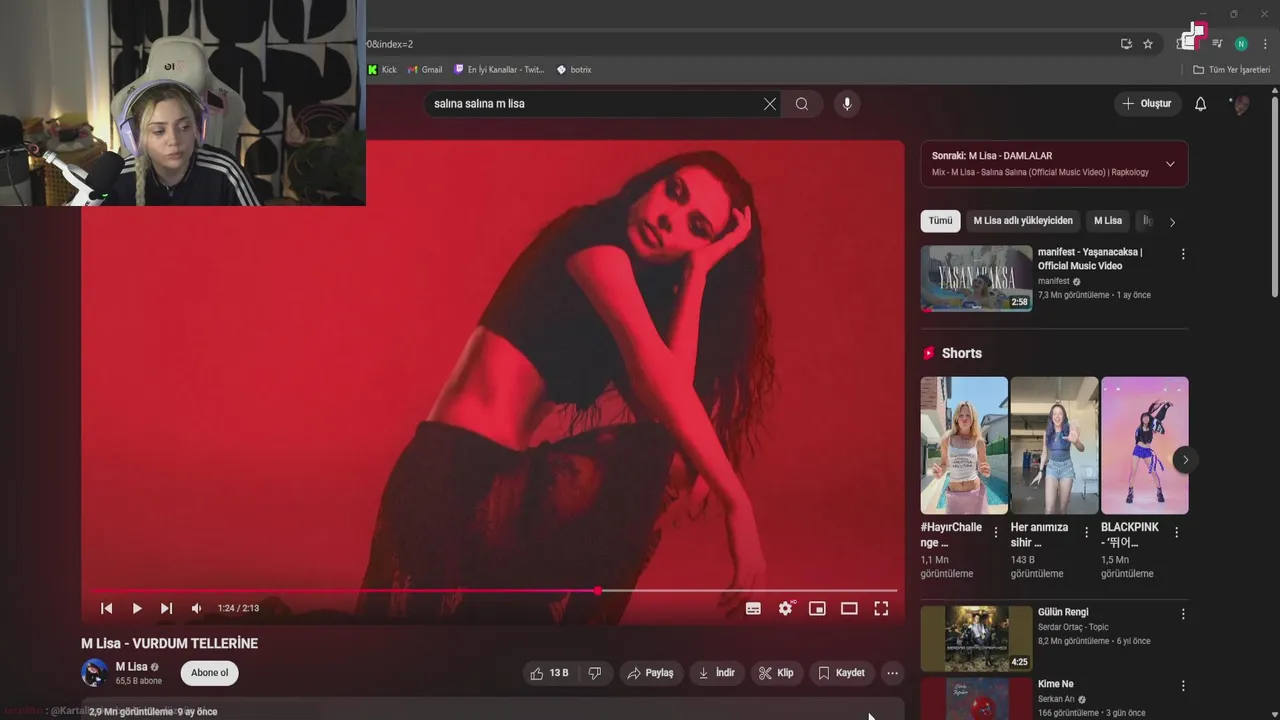Open the player settings gear
This screenshot has width=1280, height=720.
point(785,608)
